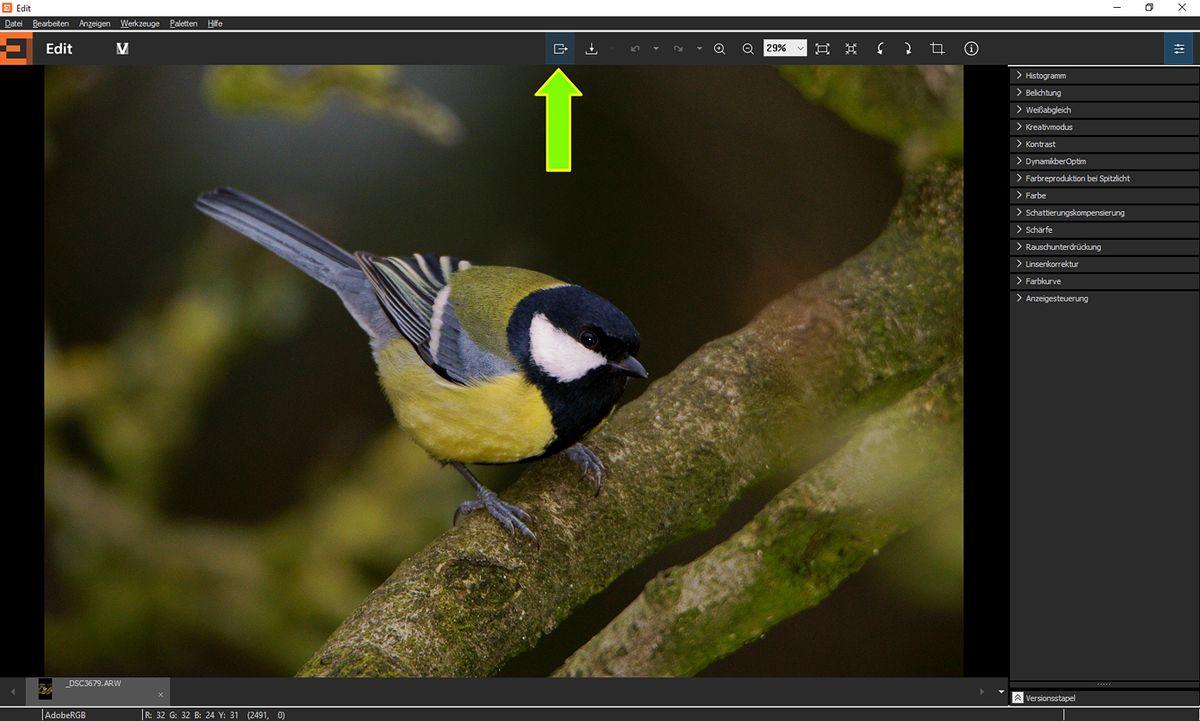The width and height of the screenshot is (1200, 721).
Task: Click the export image icon
Action: 560,49
